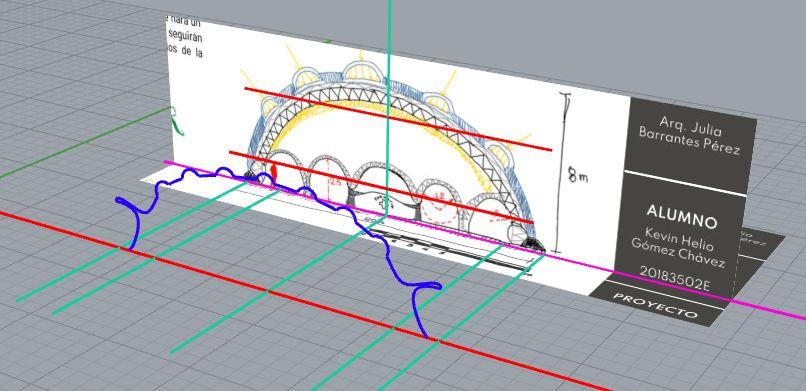This screenshot has width=806, height=391.
Task: Click the red 2.5 dimension in arch
Action: 336,182
